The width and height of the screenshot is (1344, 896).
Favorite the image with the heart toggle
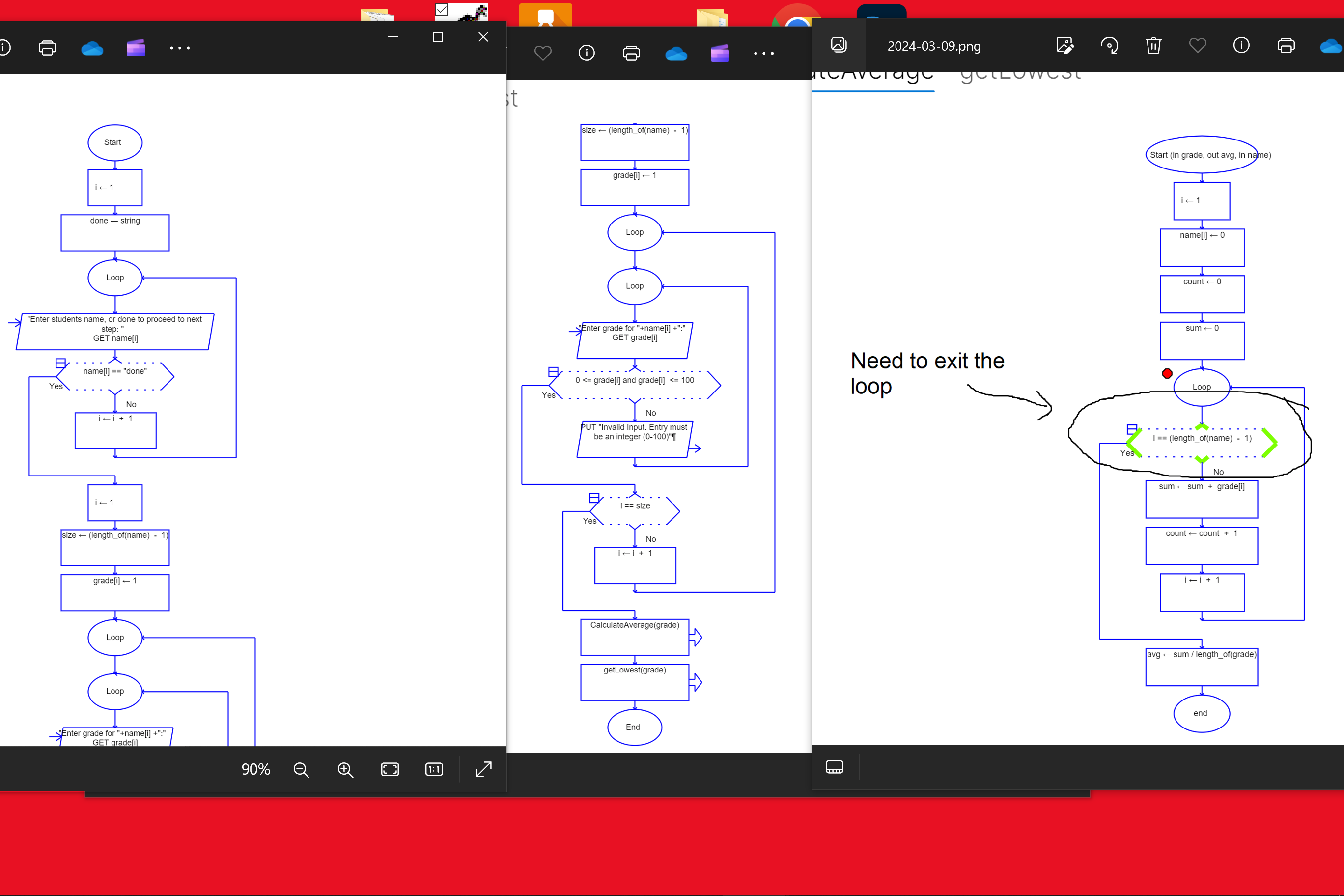coord(1197,46)
